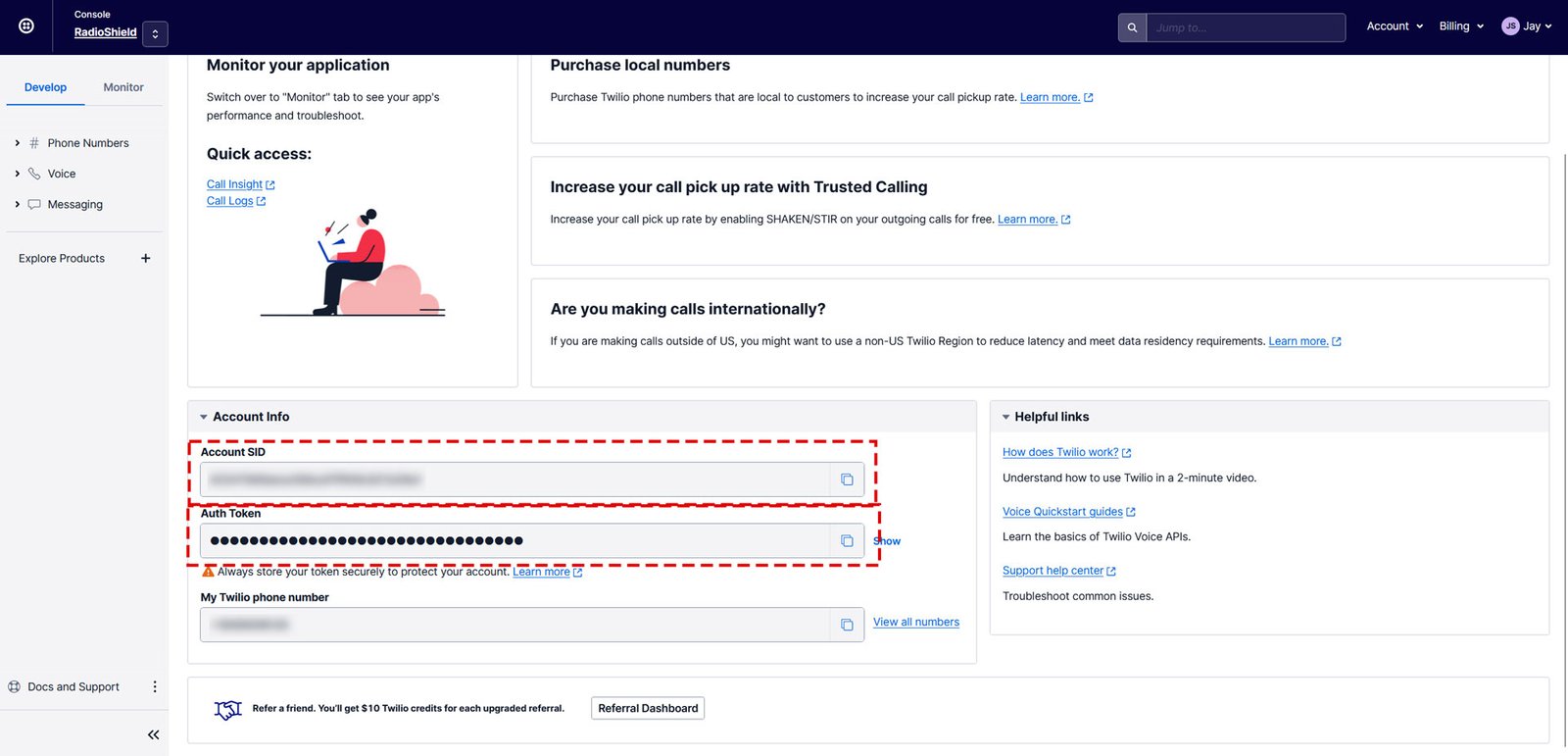Click external icon after Trusted Calling Learn more
The width and height of the screenshot is (1568, 756).
(1066, 220)
